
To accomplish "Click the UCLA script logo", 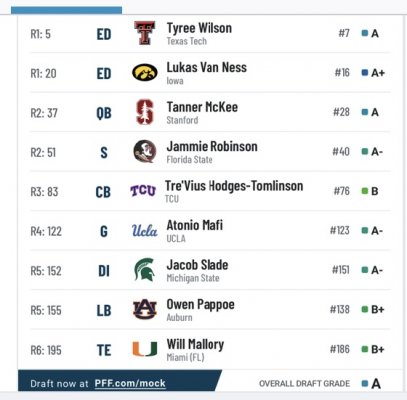I will tap(144, 230).
